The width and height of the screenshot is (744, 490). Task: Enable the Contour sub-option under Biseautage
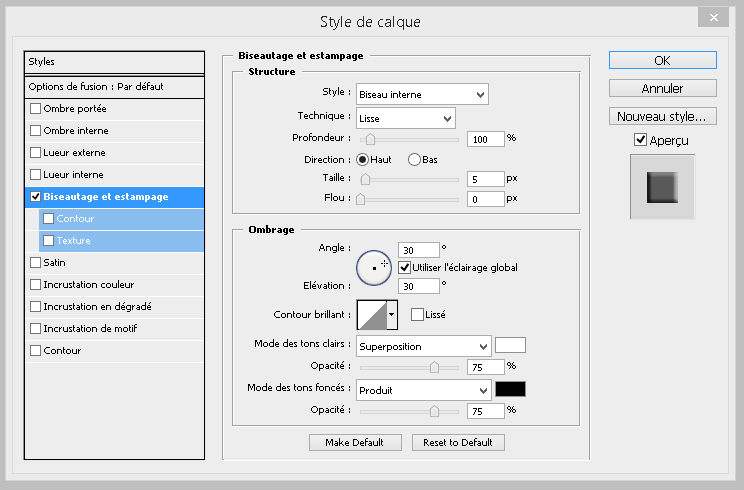pos(48,219)
